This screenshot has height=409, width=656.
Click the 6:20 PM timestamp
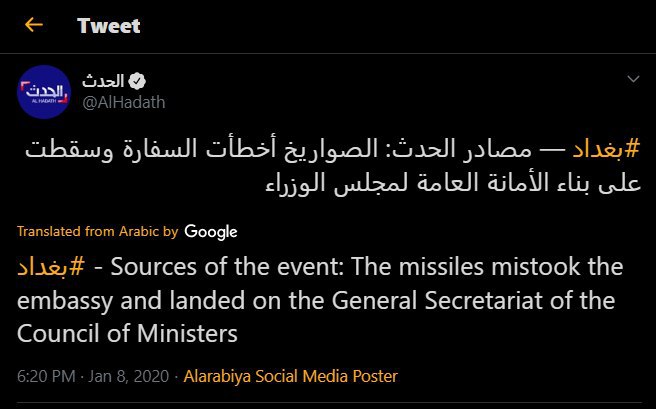(x=46, y=376)
